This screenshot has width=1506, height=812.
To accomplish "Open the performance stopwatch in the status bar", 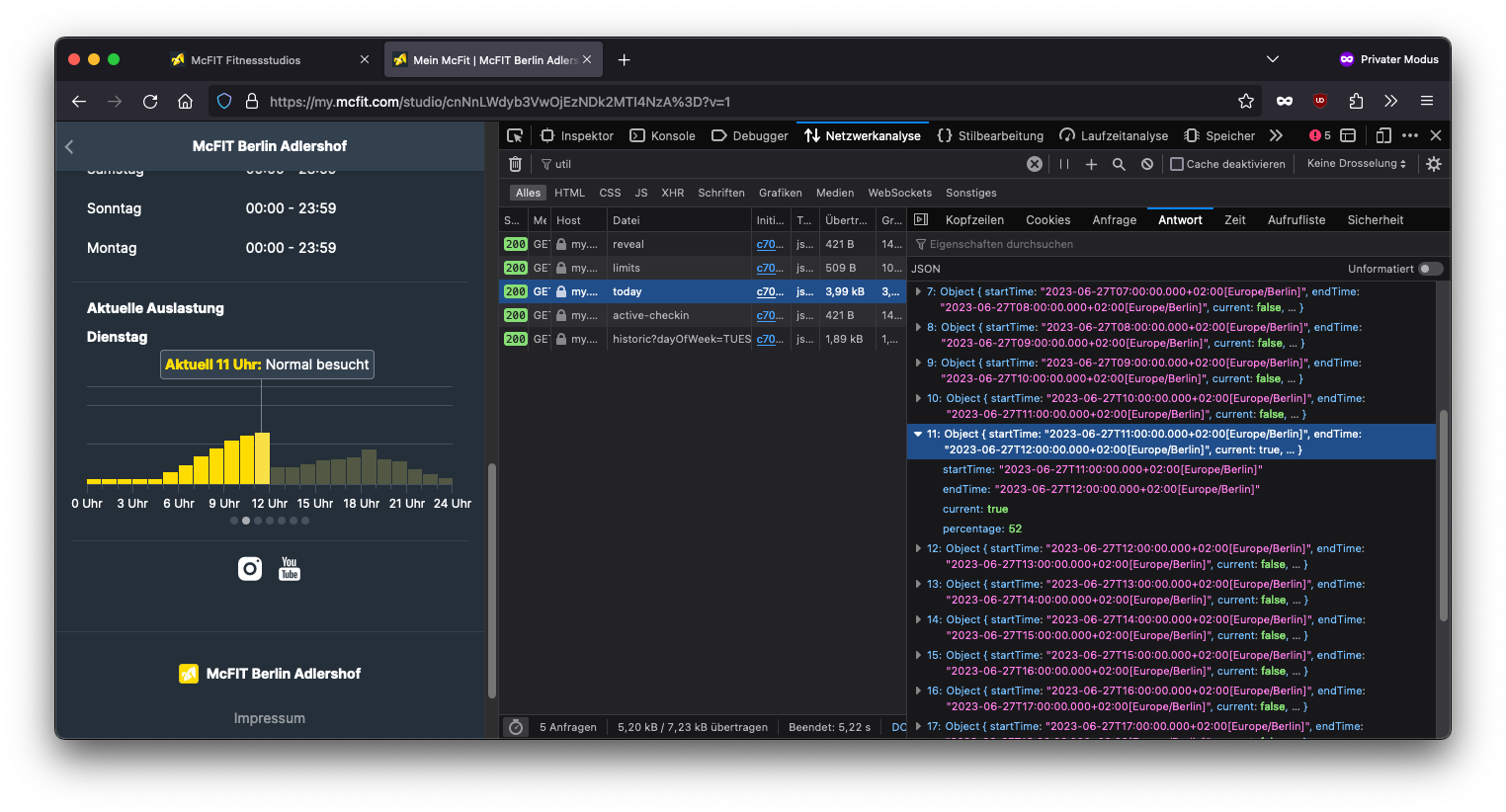I will [516, 727].
